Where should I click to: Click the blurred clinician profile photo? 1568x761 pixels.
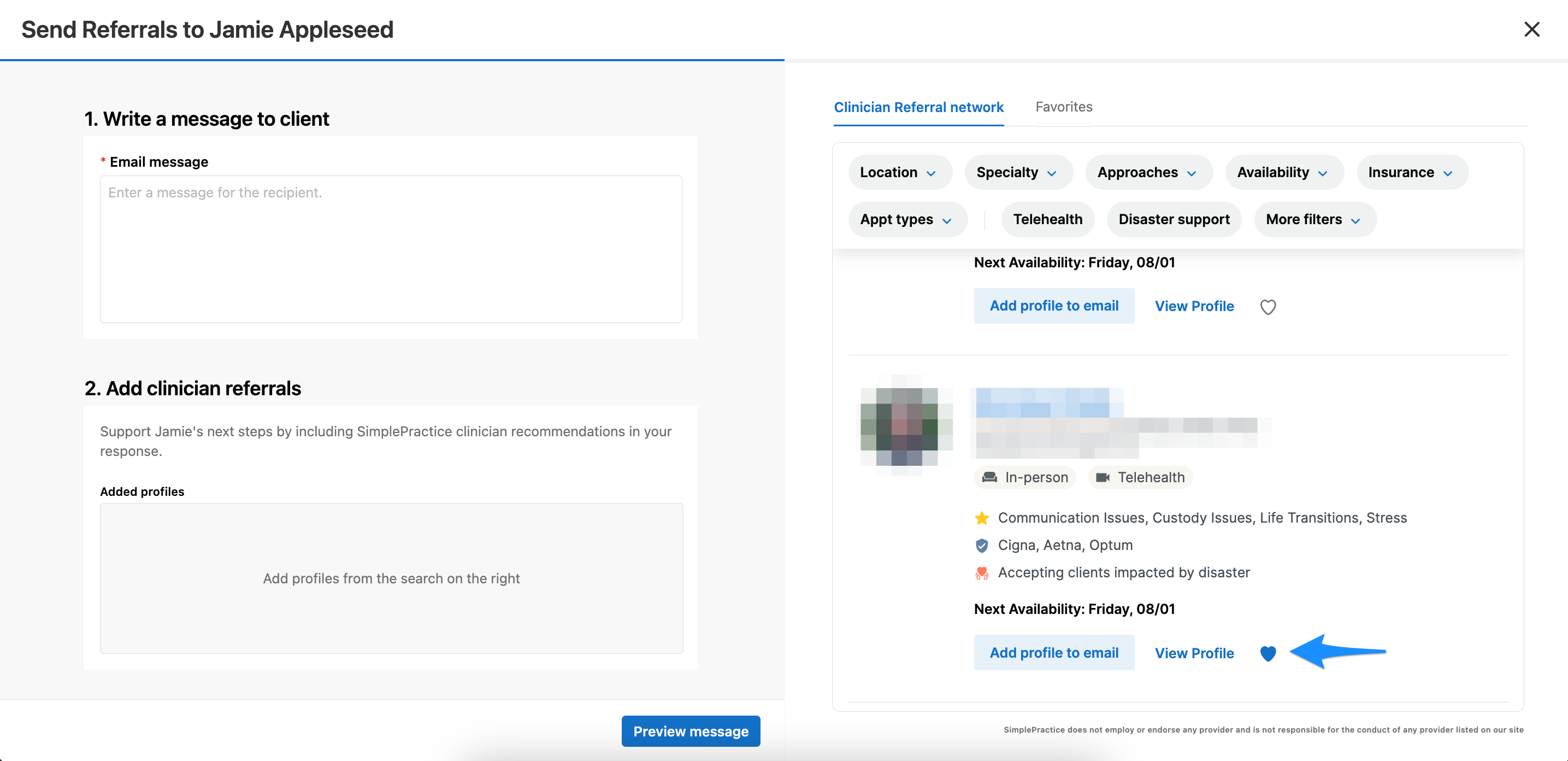(905, 425)
